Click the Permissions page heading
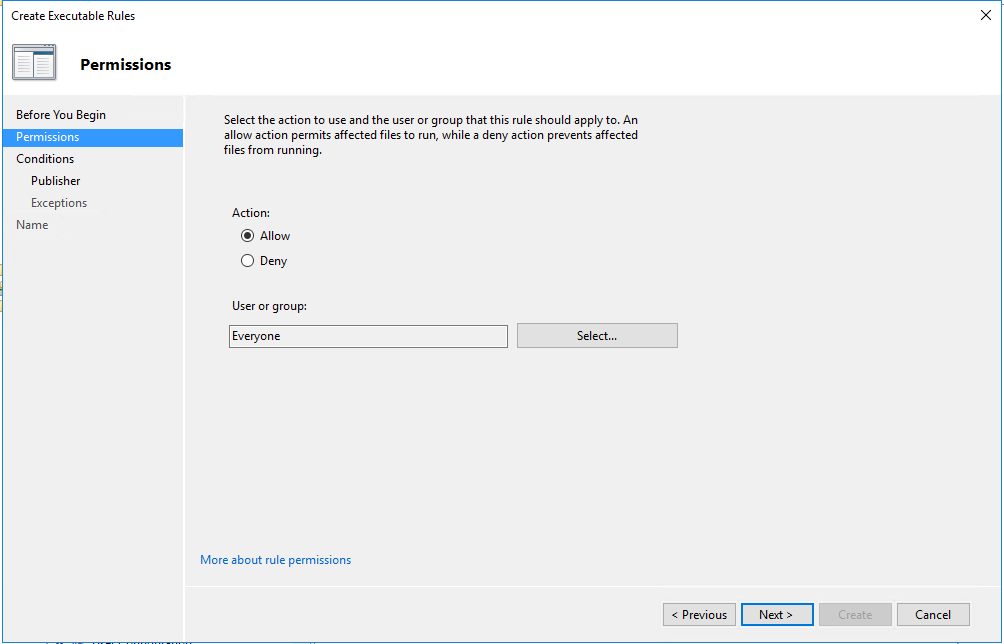Image resolution: width=1004 pixels, height=644 pixels. click(x=126, y=65)
